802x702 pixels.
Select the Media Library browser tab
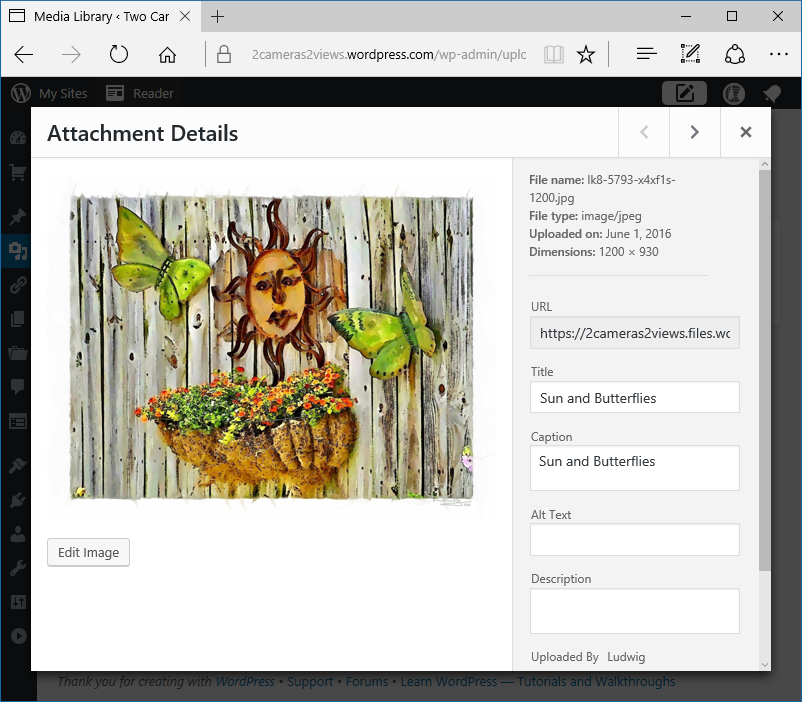pyautogui.click(x=100, y=17)
